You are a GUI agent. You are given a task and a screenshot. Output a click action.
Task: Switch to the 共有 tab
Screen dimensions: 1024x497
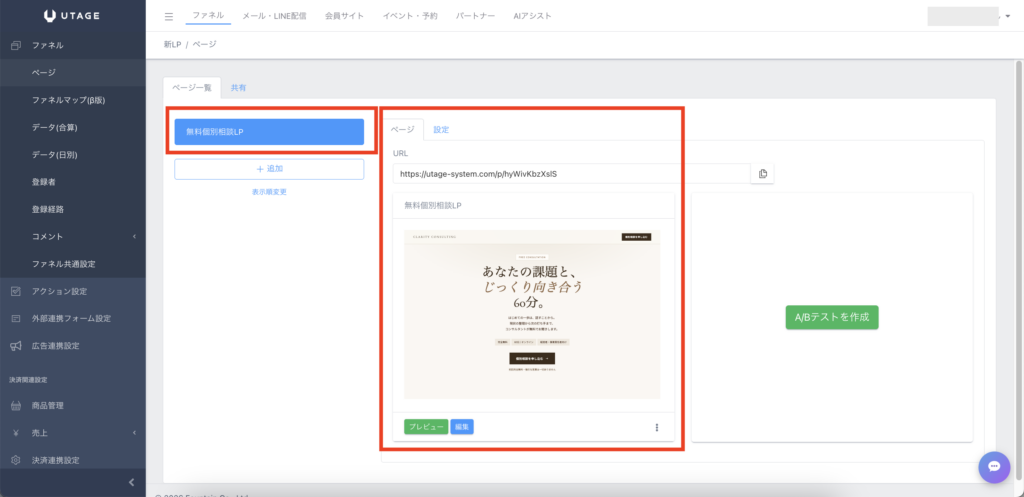click(x=238, y=88)
